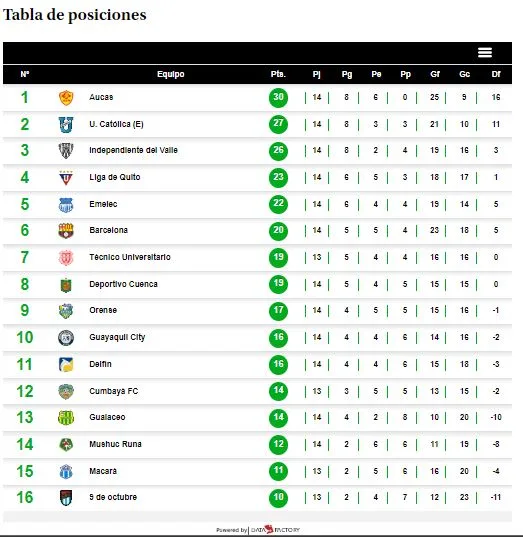This screenshot has width=523, height=537.
Task: Click the green 30 points badge for Aucas
Action: tap(278, 98)
